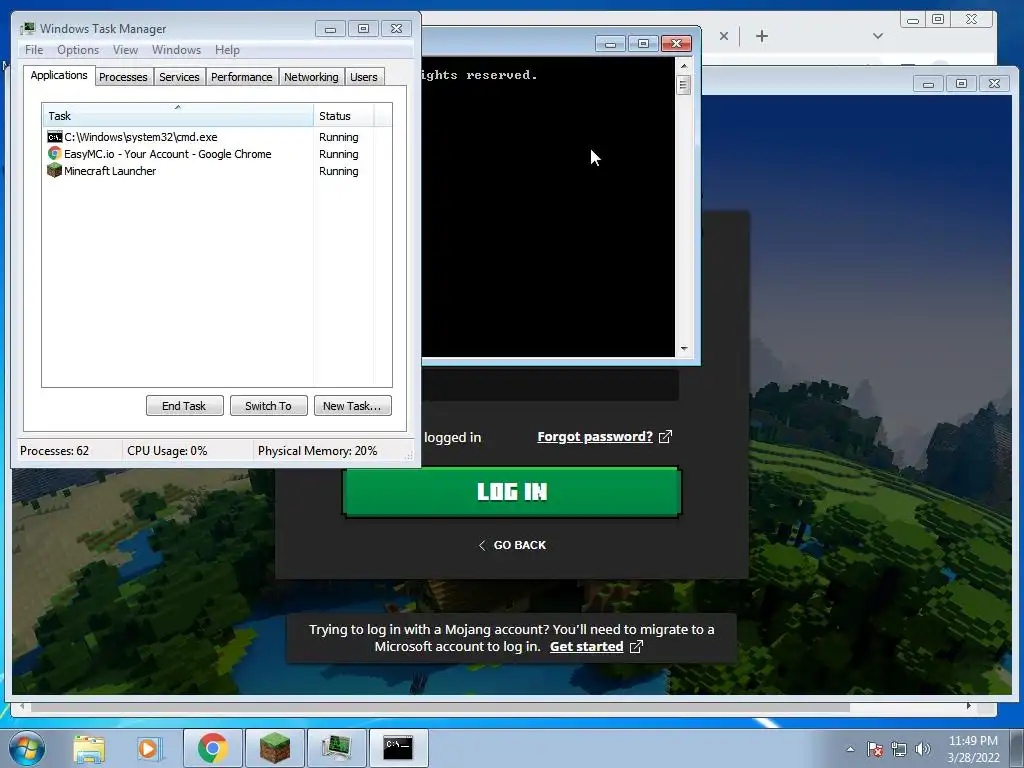The image size is (1024, 768).
Task: Open the Forgot password? link
Action: coord(595,437)
